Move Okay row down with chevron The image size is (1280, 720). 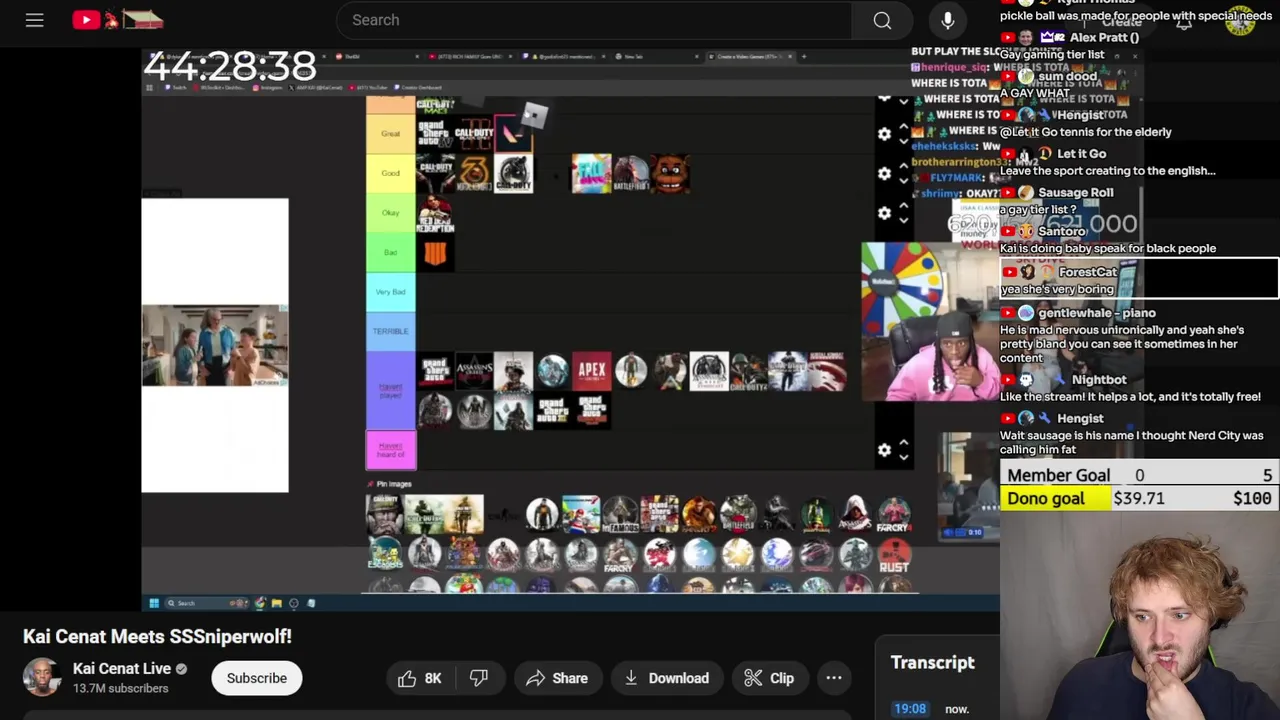pyautogui.click(x=904, y=220)
